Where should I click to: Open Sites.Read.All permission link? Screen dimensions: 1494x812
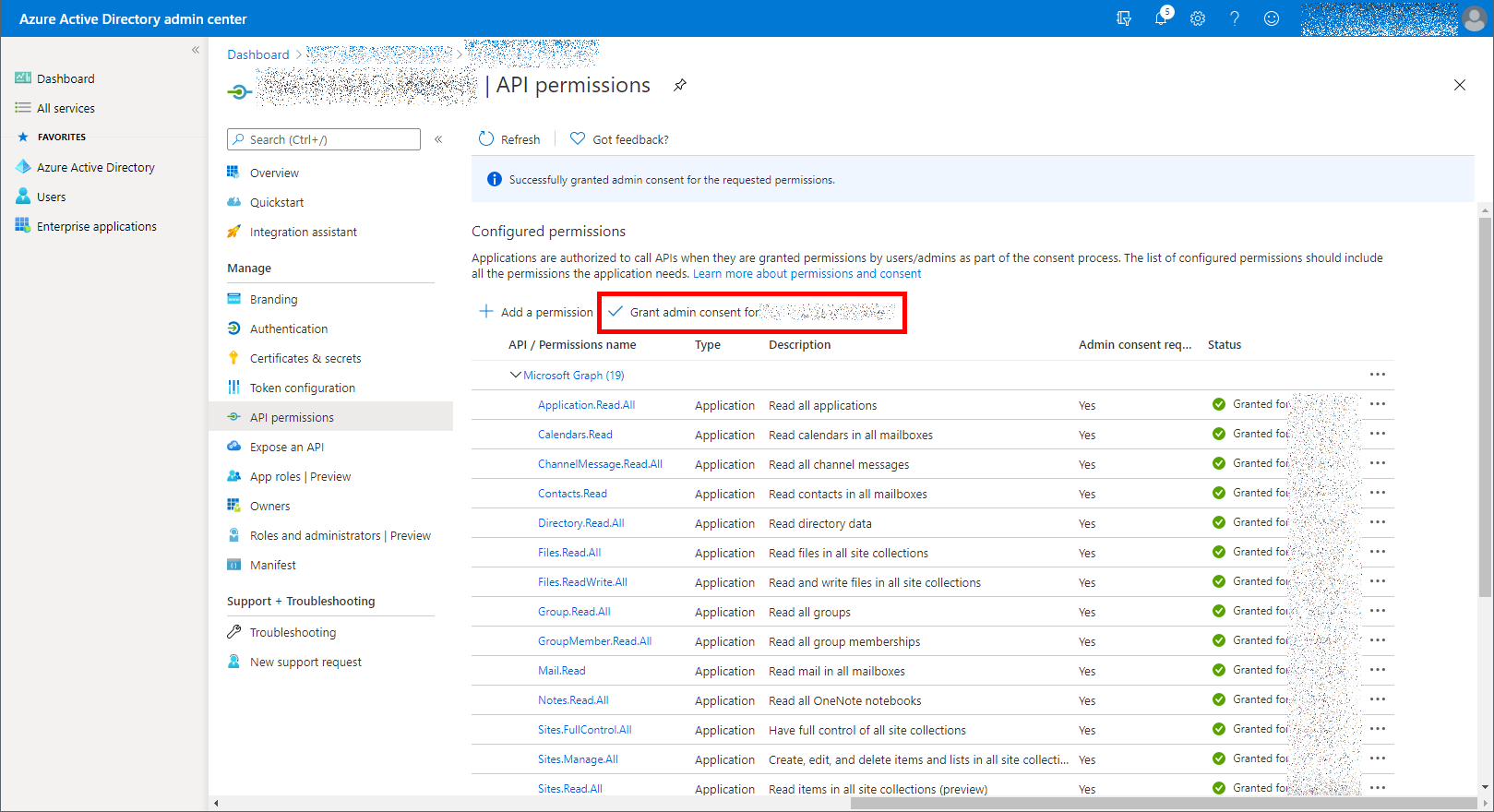click(x=570, y=789)
